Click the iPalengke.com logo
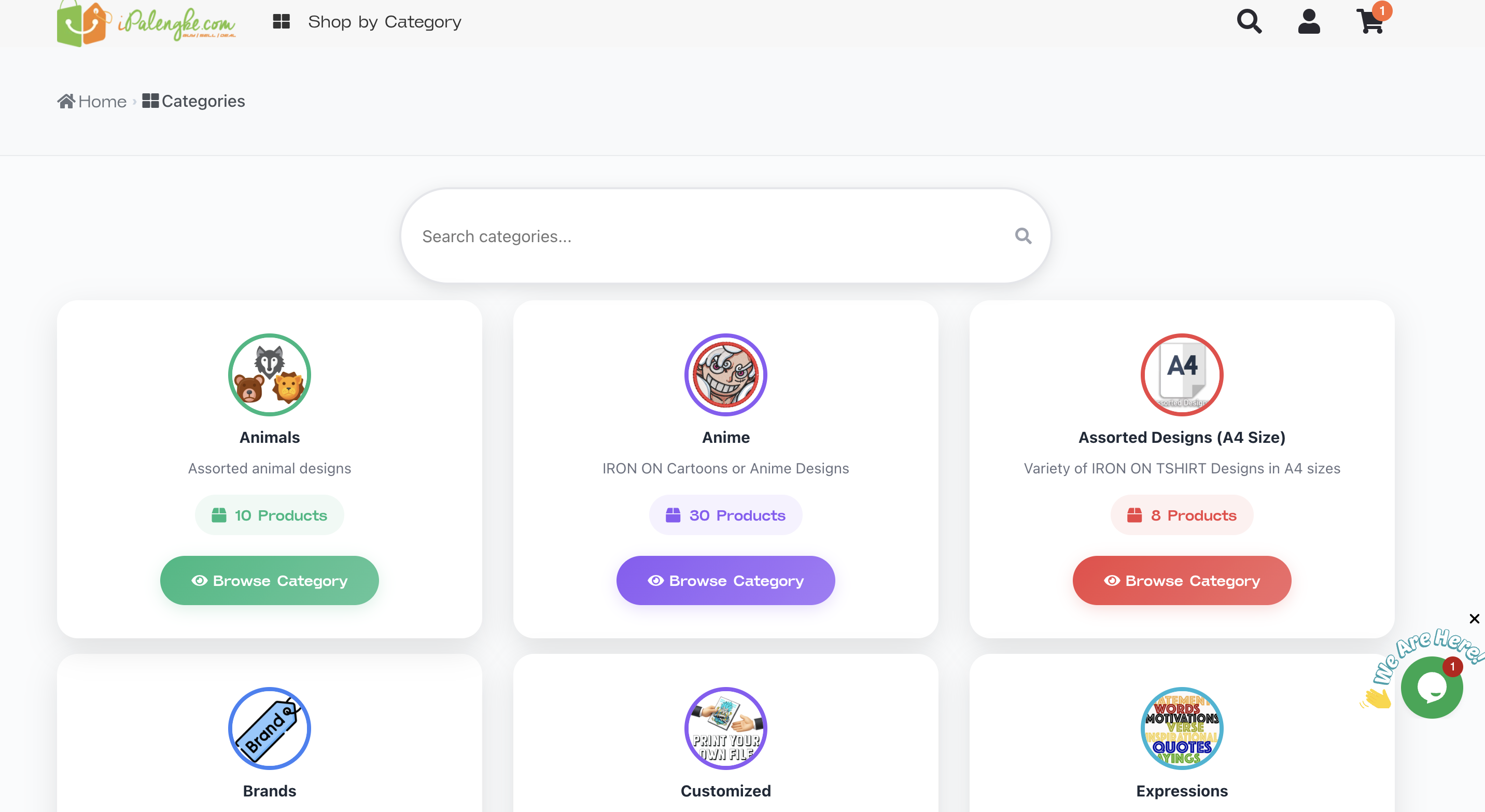Viewport: 1485px width, 812px height. pyautogui.click(x=146, y=24)
